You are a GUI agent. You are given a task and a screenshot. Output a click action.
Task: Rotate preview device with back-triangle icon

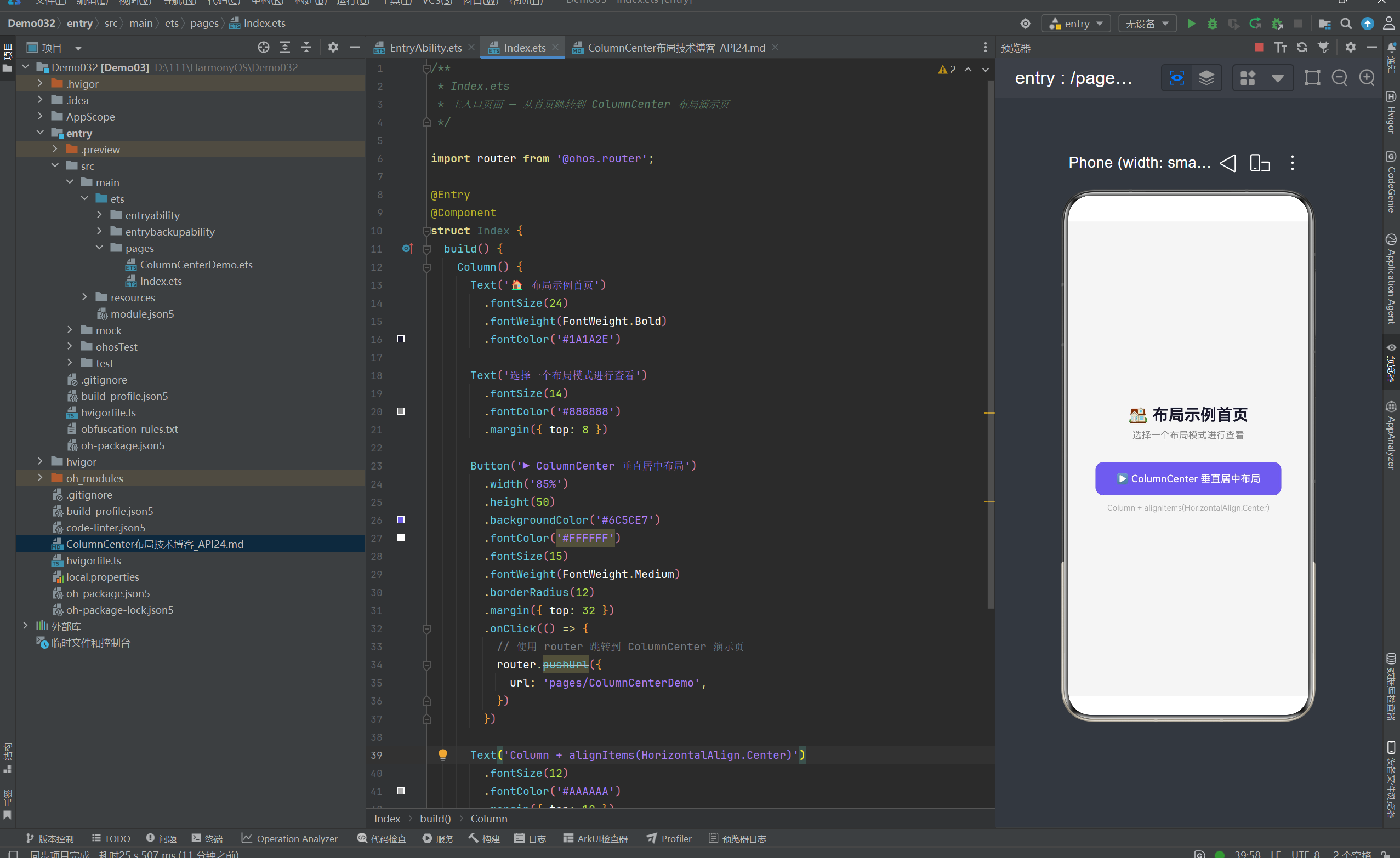pyautogui.click(x=1228, y=163)
